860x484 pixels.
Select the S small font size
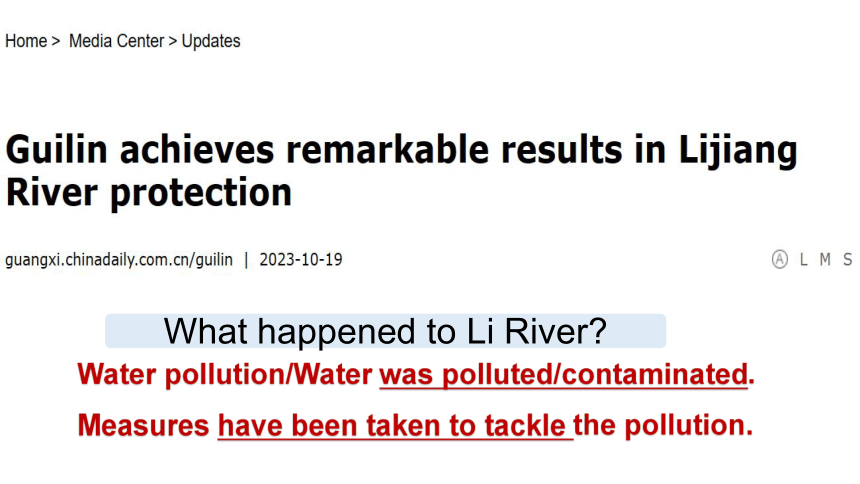coord(847,260)
